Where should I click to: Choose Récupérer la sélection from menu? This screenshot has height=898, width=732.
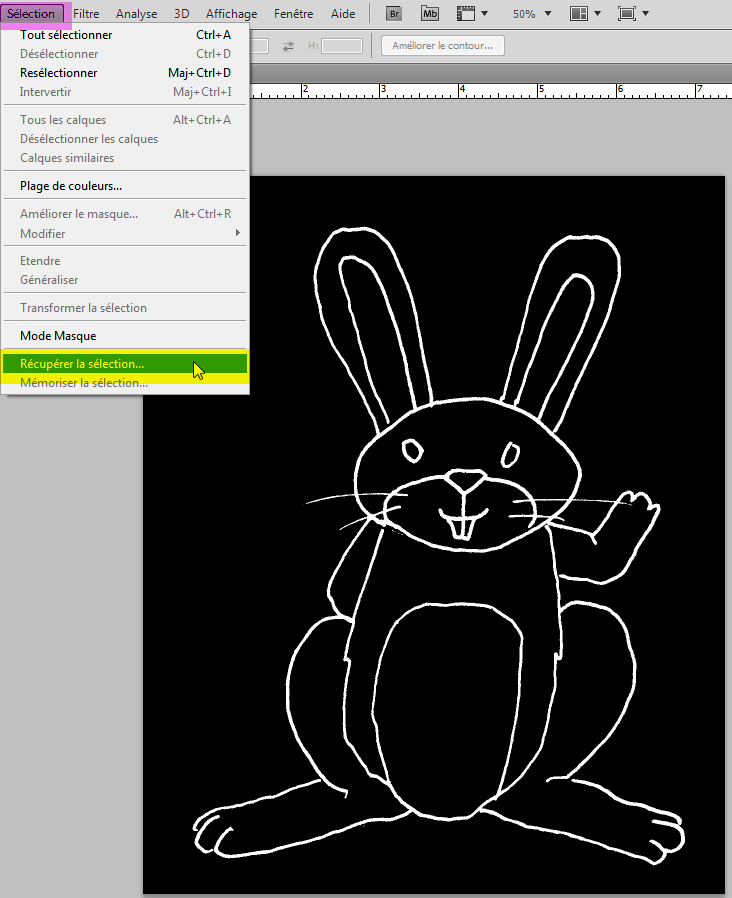82,364
